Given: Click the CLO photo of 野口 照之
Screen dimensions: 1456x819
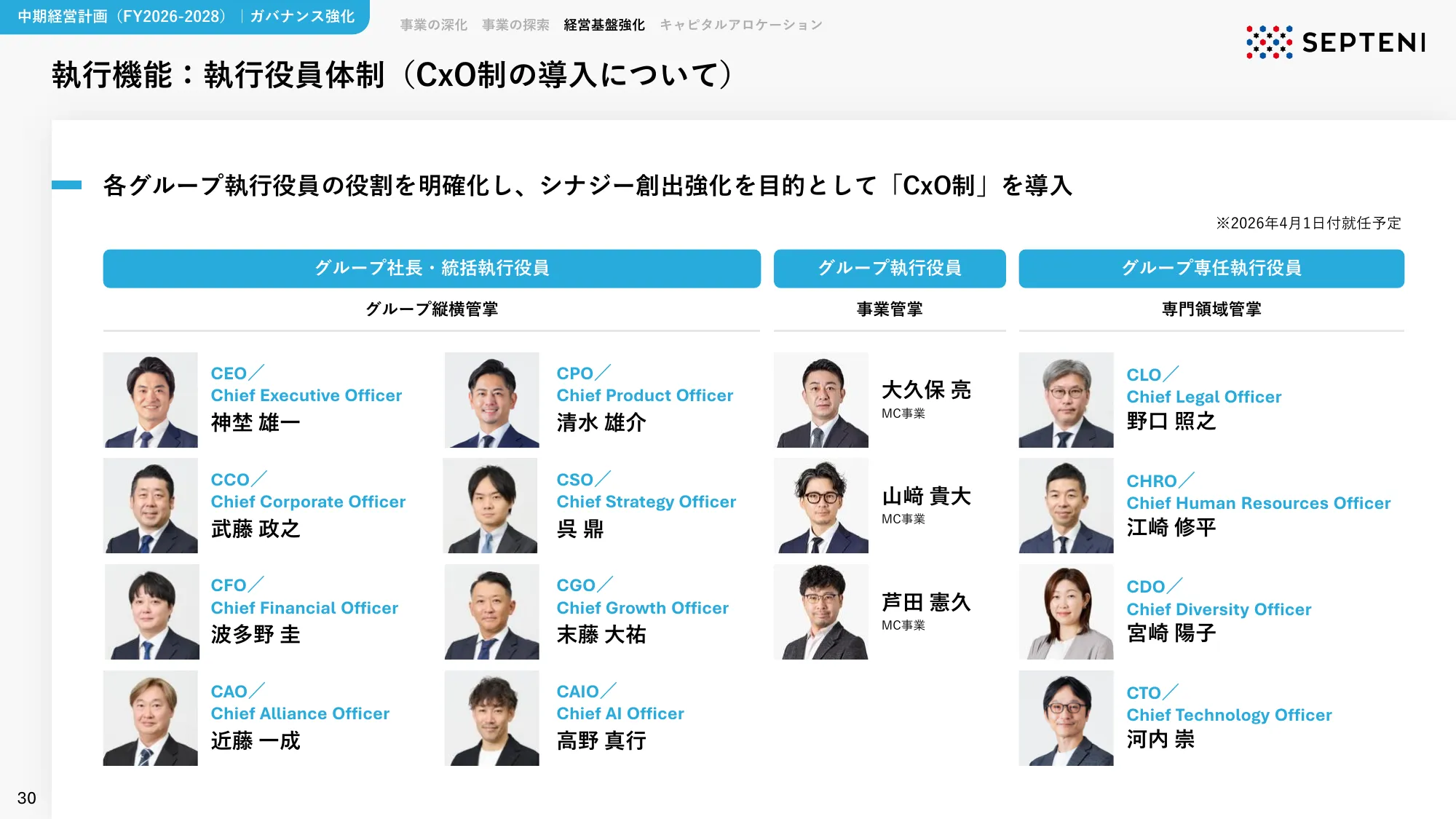Looking at the screenshot, I should (1066, 400).
